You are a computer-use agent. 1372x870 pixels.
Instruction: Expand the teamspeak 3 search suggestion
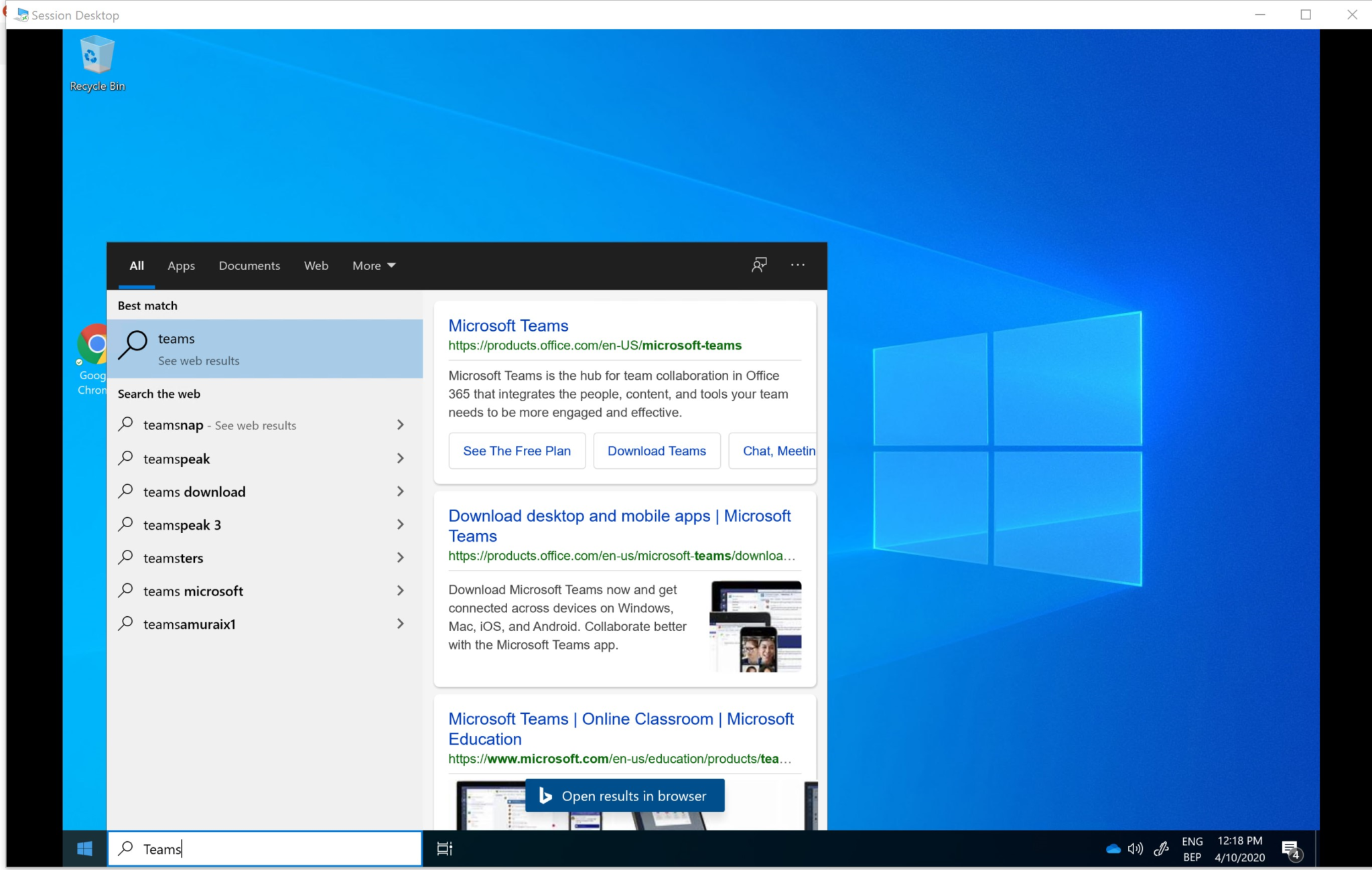400,524
